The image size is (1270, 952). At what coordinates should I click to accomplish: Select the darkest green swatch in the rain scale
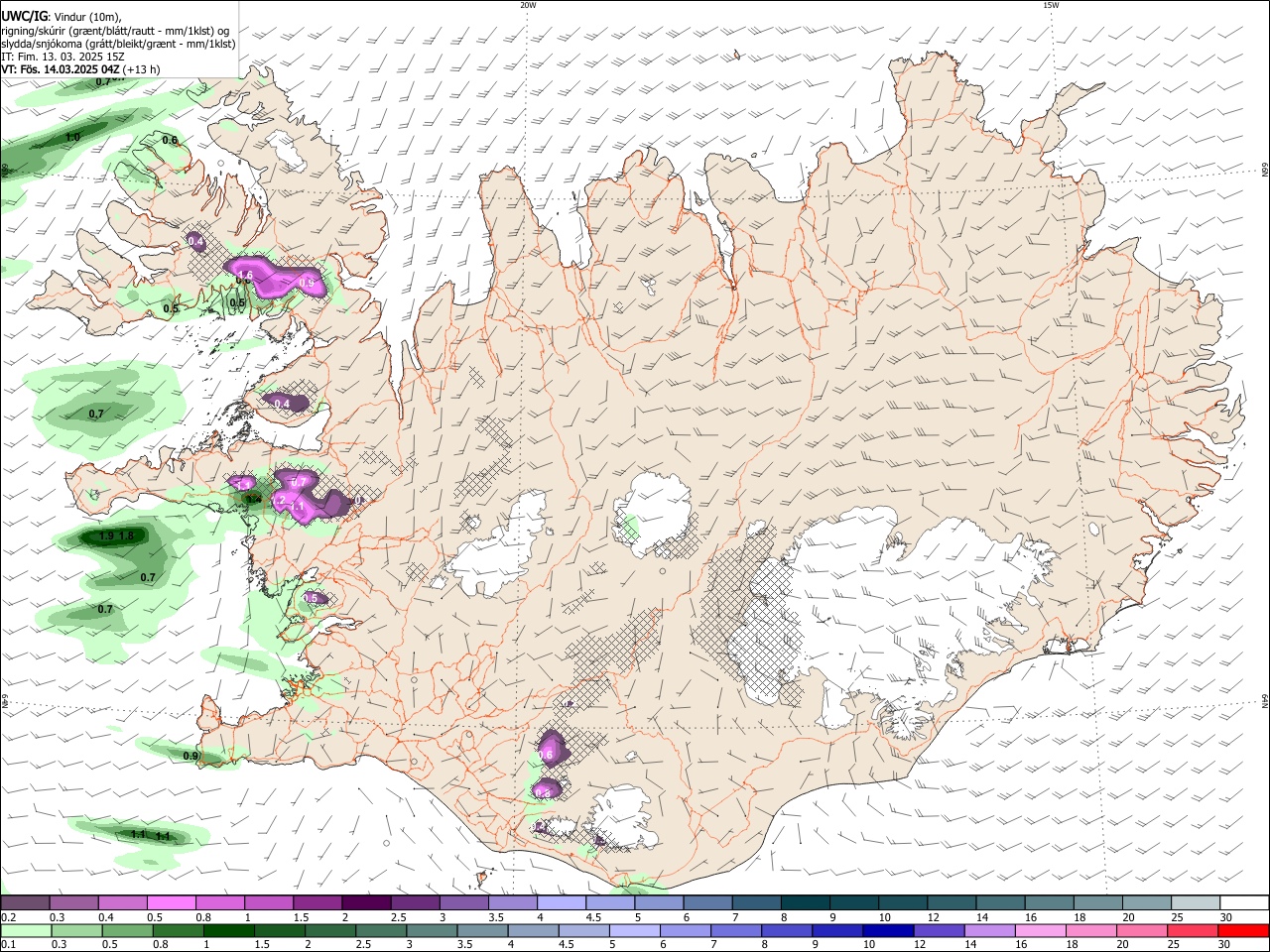coord(230,931)
